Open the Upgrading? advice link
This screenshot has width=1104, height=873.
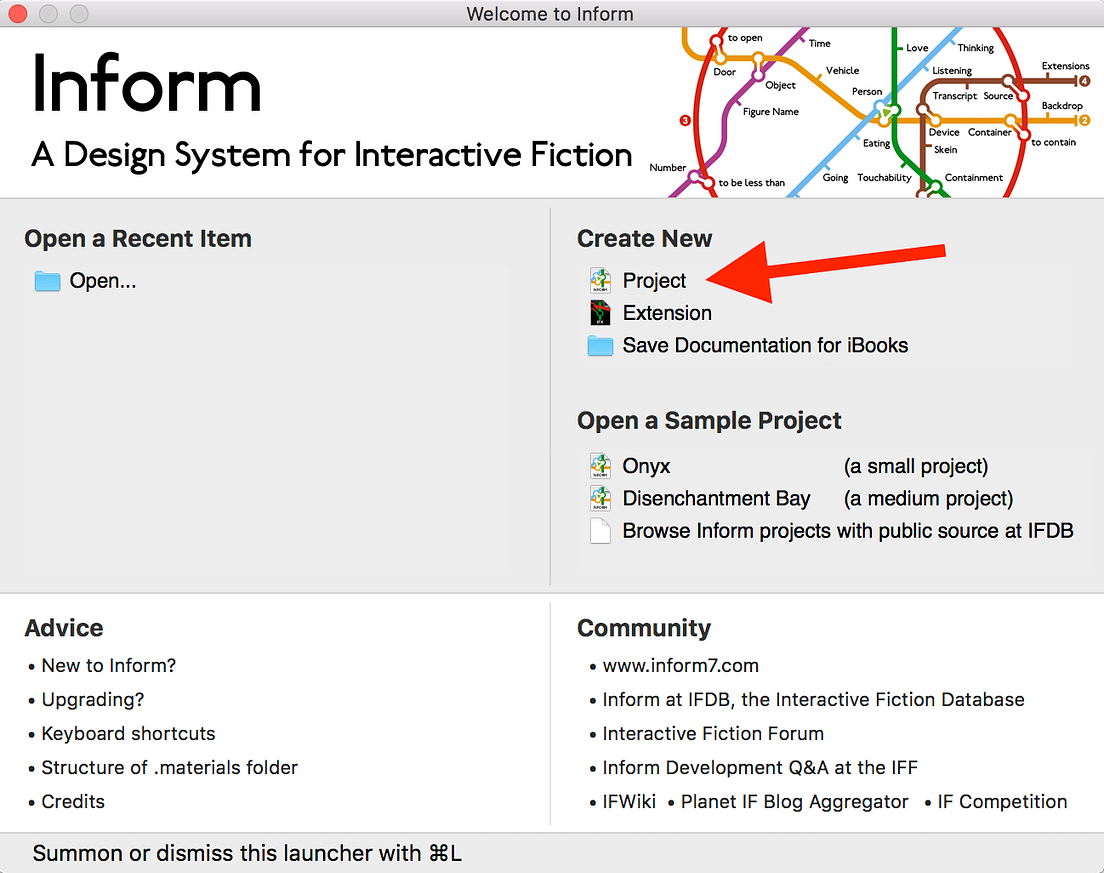pos(92,699)
